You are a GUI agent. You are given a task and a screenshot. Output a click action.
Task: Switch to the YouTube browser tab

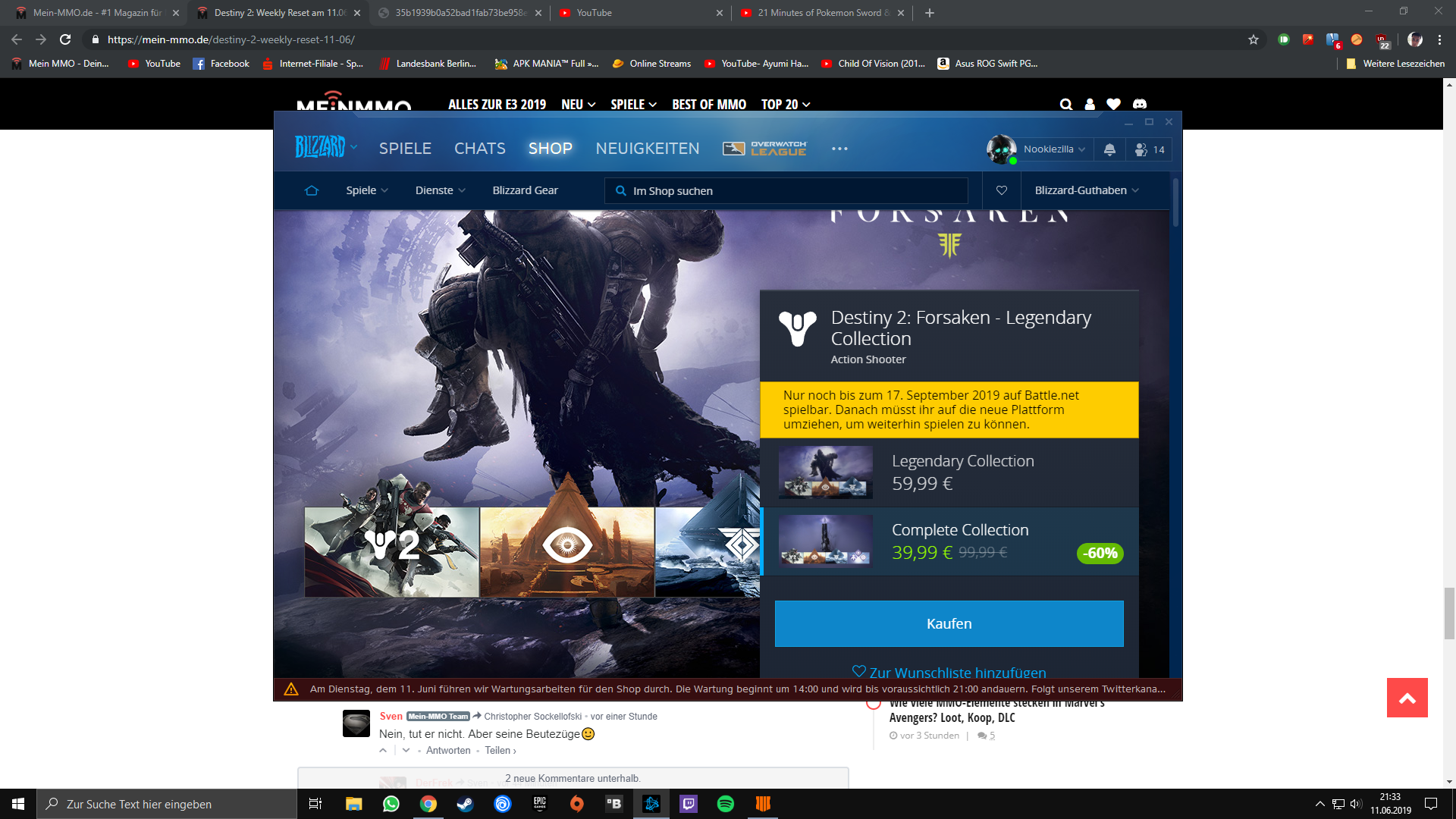tap(641, 13)
